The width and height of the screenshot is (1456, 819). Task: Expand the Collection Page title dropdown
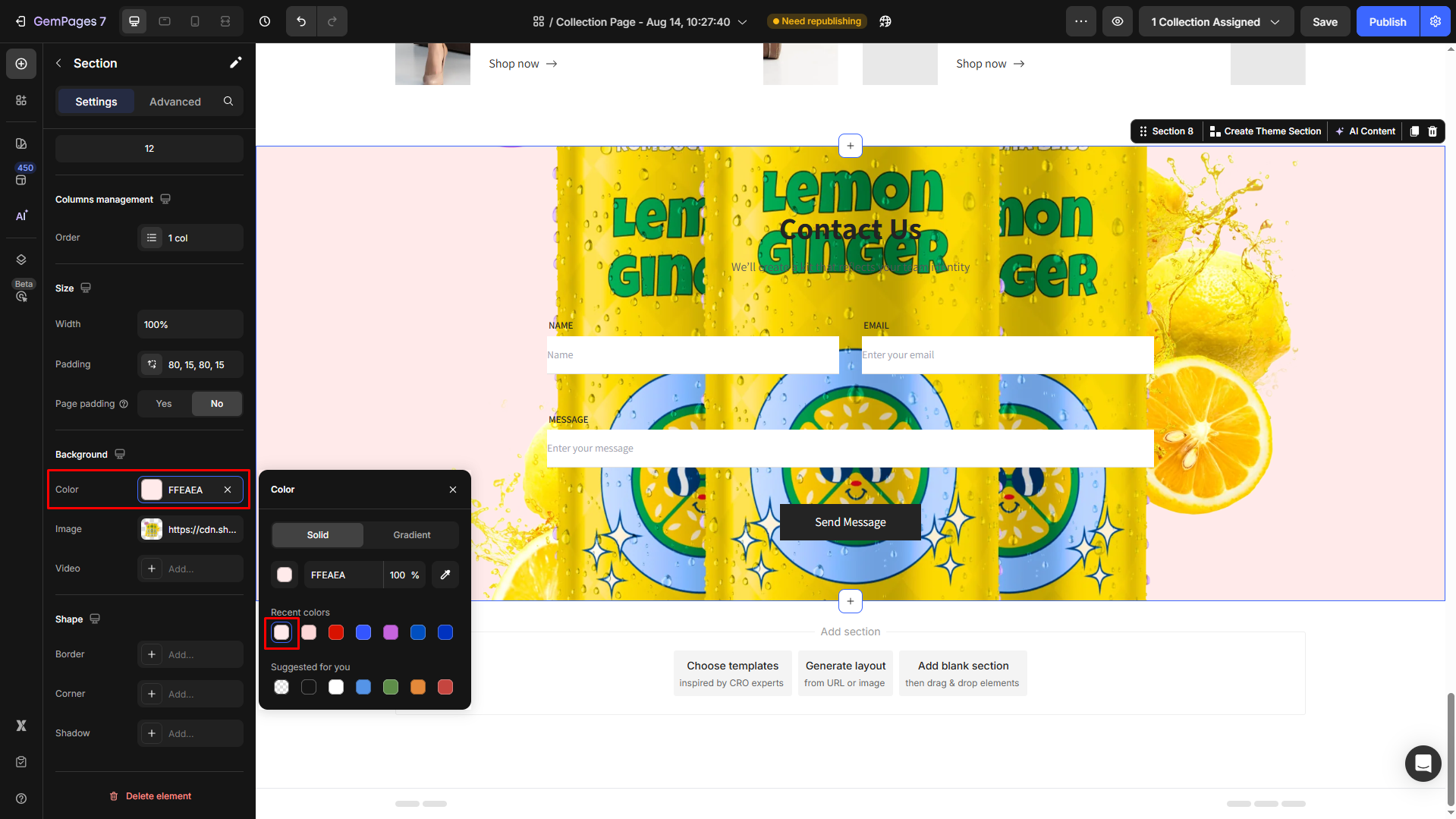[x=742, y=22]
